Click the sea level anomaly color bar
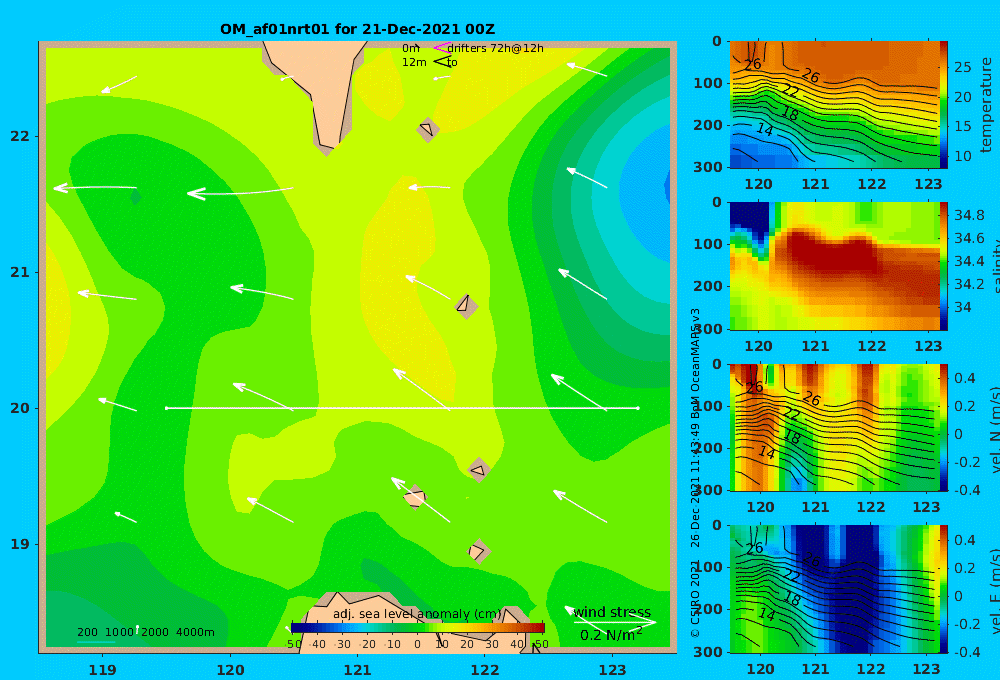1000x680 pixels. [418, 628]
